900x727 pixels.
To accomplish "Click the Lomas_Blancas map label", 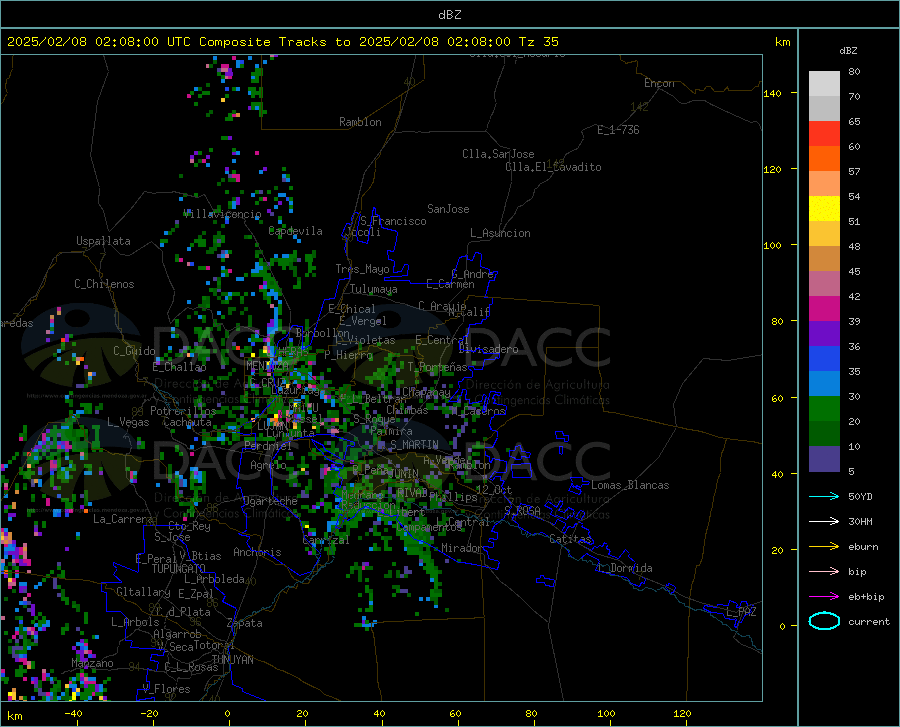I will [630, 485].
